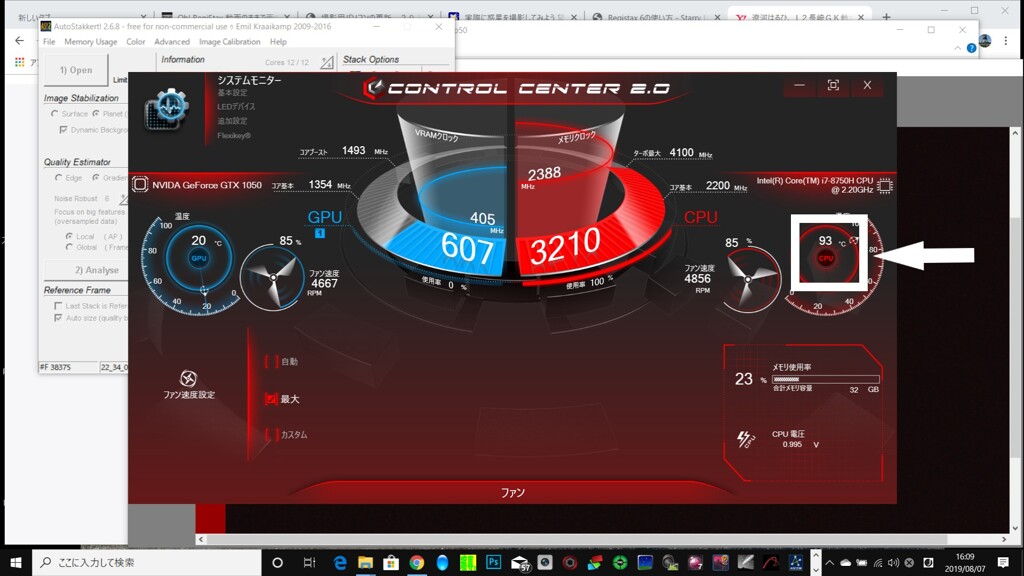Select the Local (AP) radio button
This screenshot has height=576, width=1024.
coord(69,236)
